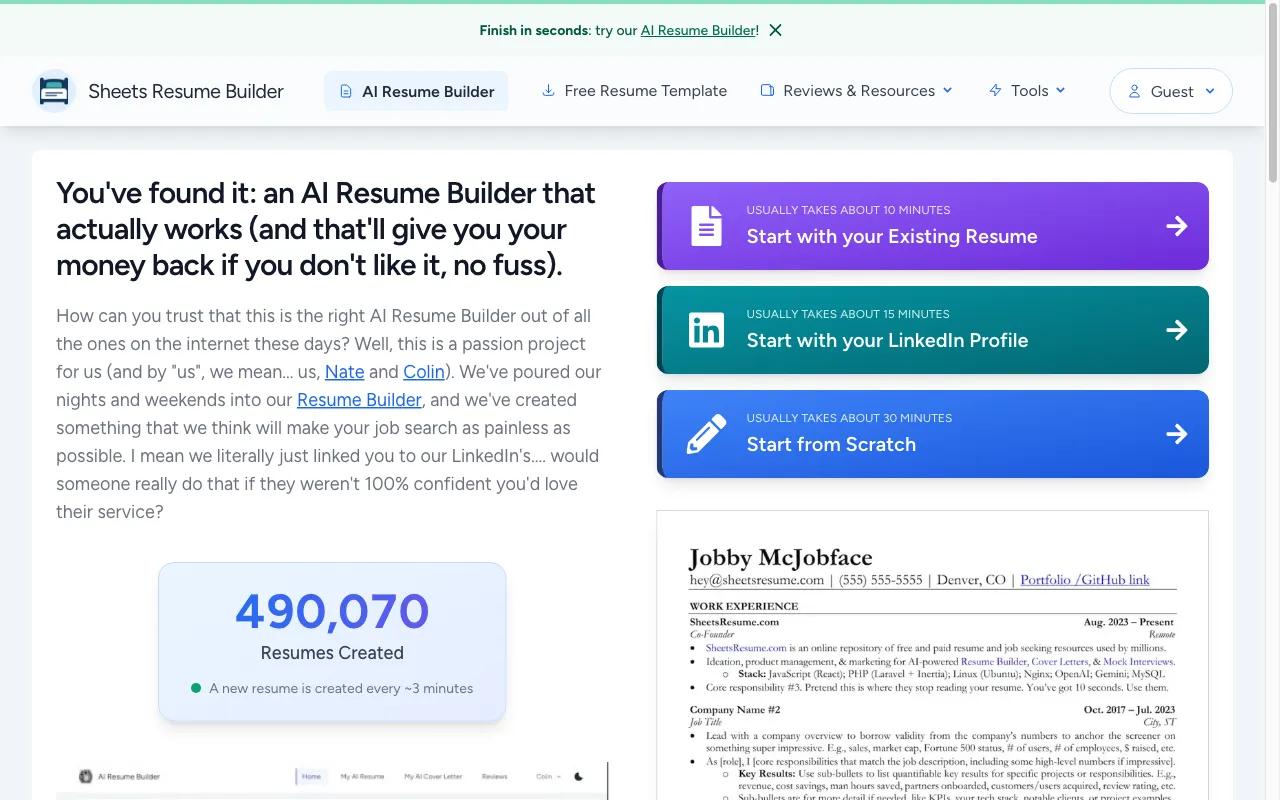This screenshot has width=1280, height=800.
Task: Click the arrow on Start from Scratch card
Action: 1177,434
